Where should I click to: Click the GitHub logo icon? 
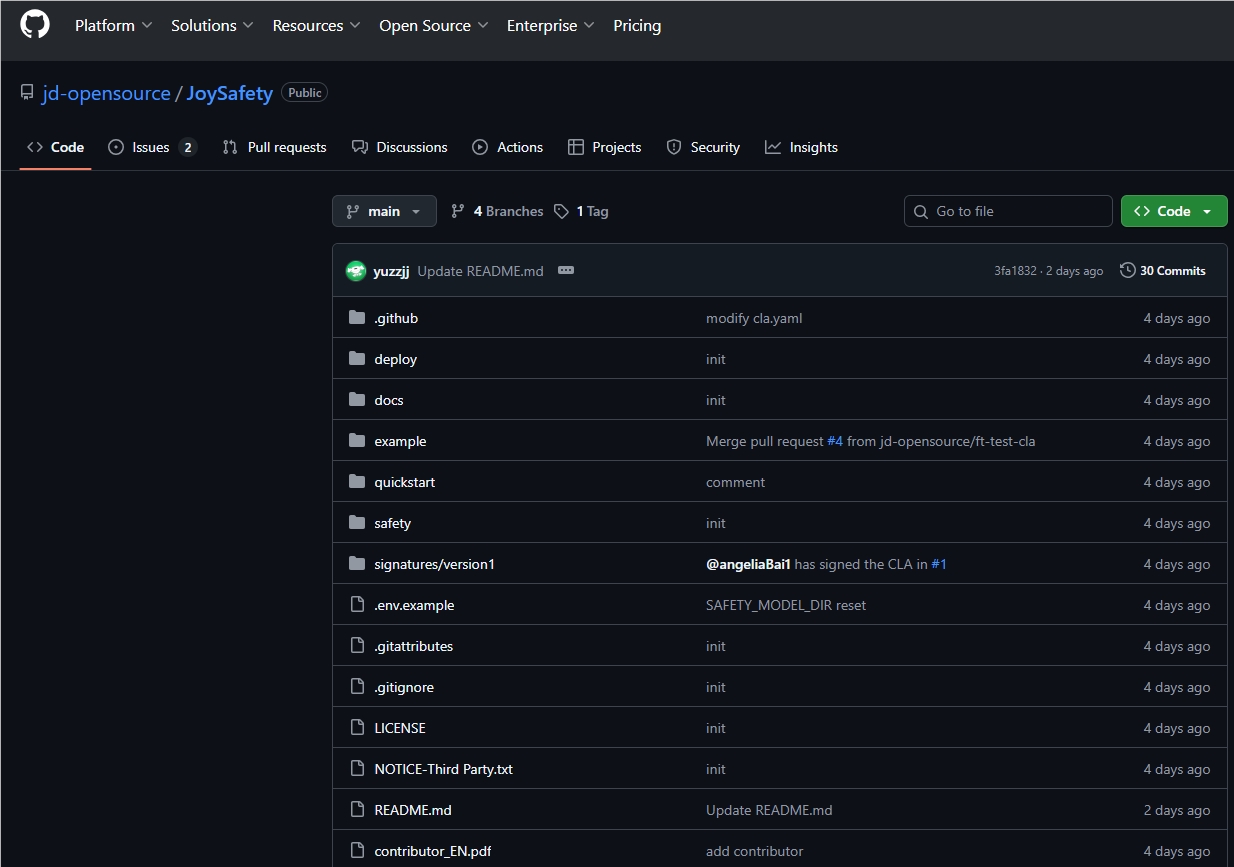[35, 25]
